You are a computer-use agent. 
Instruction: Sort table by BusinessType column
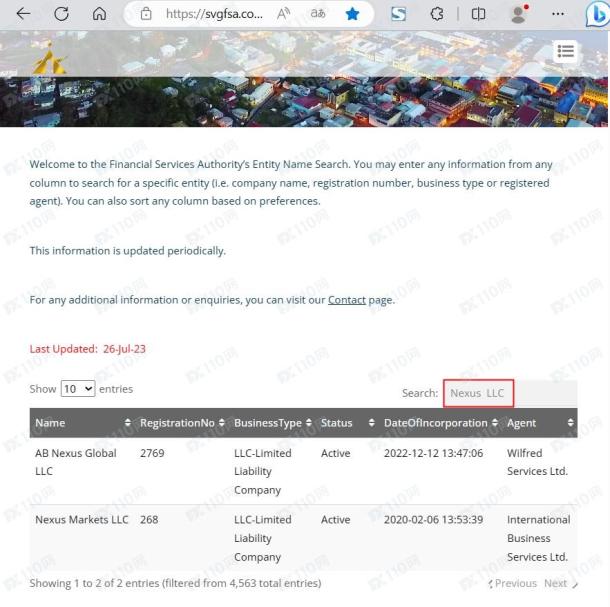(272, 423)
